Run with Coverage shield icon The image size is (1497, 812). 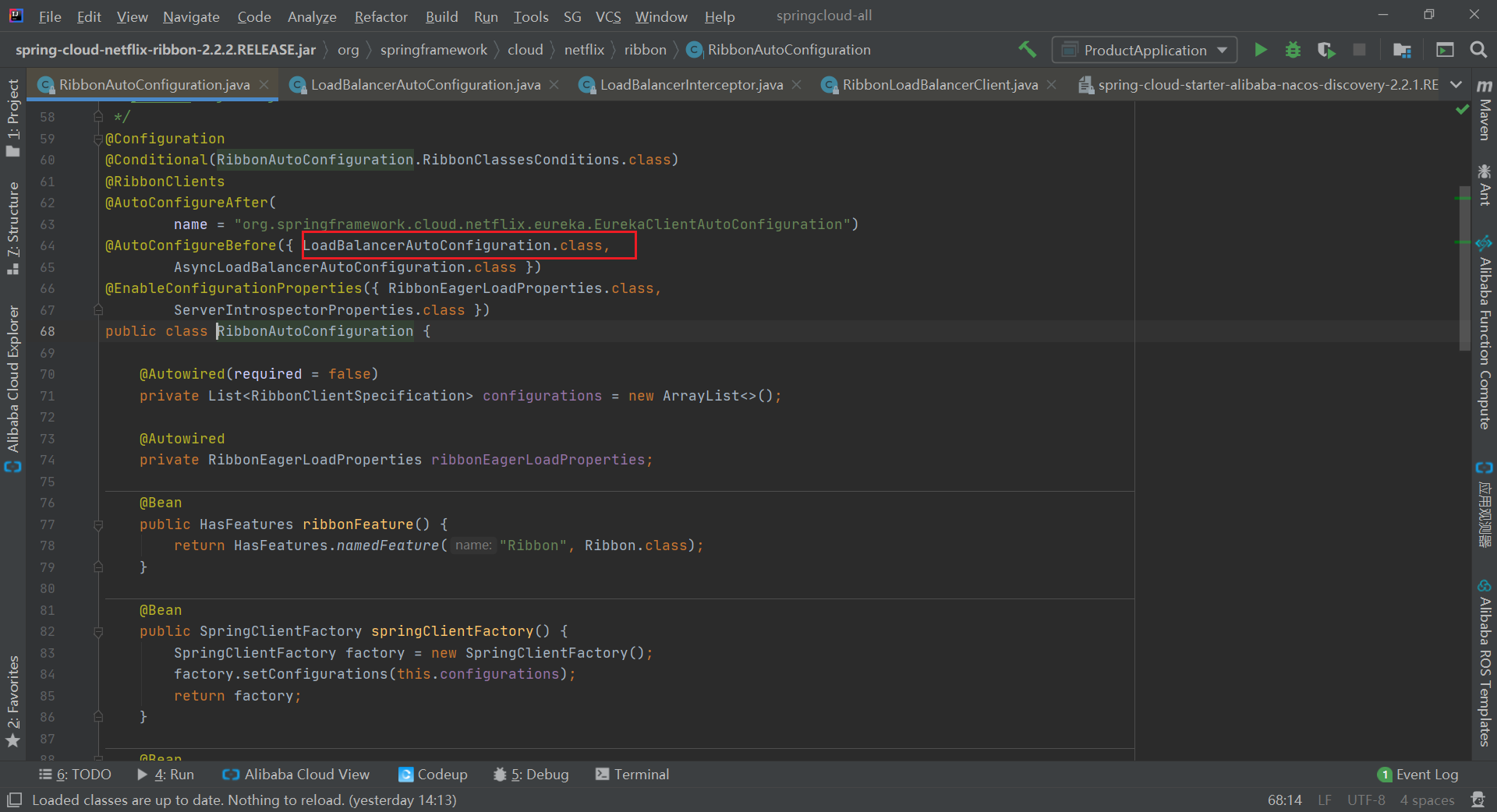pos(1325,50)
